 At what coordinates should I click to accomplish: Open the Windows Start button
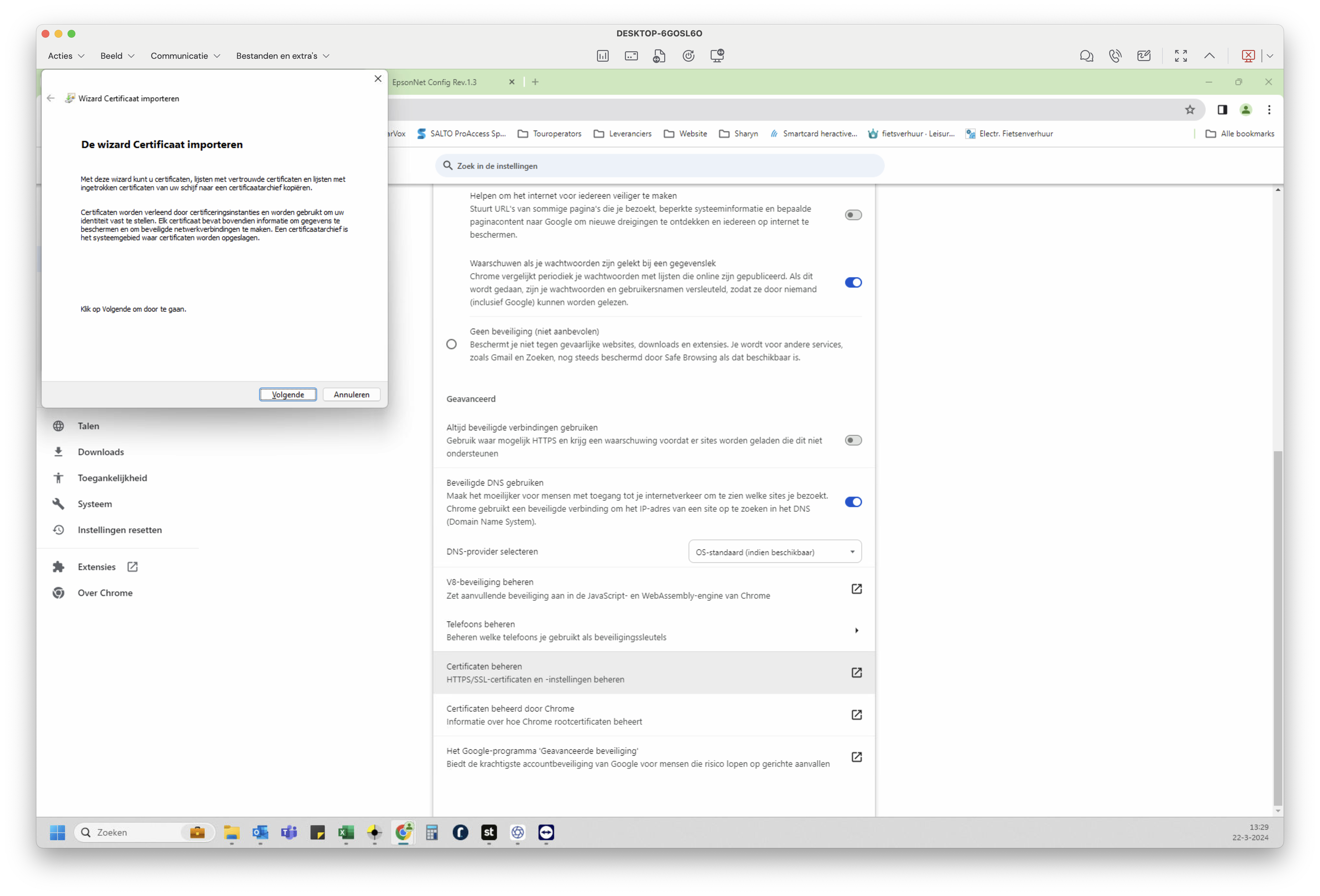pyautogui.click(x=57, y=832)
